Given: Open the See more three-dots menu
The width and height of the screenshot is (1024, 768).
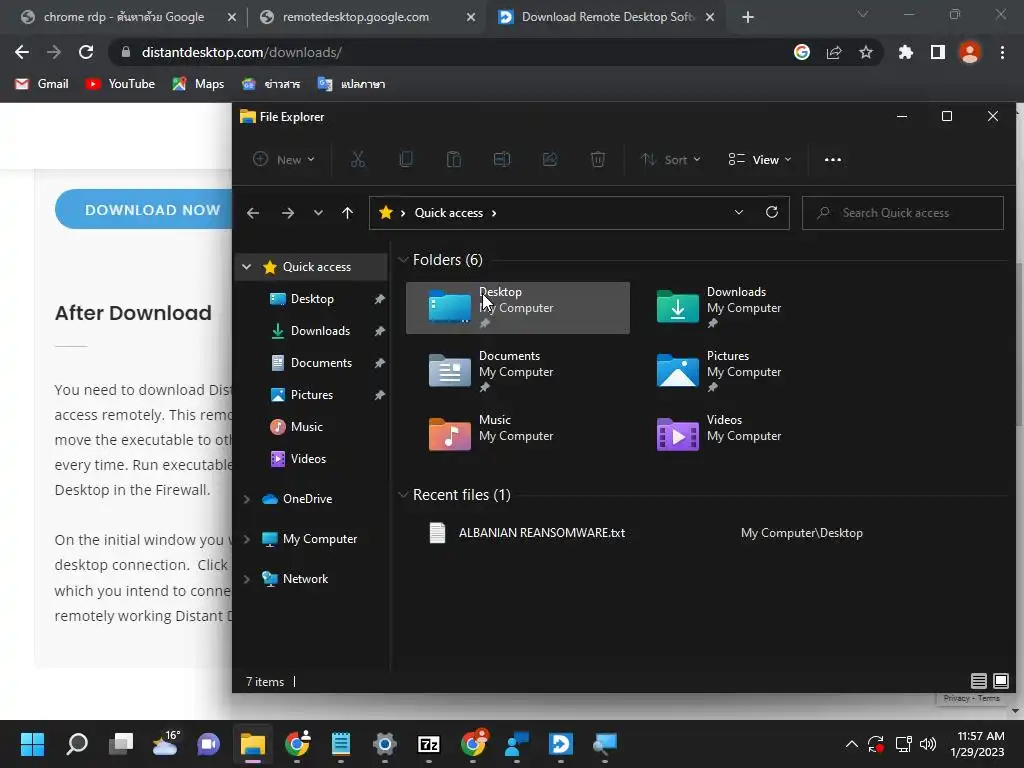Looking at the screenshot, I should pos(833,159).
